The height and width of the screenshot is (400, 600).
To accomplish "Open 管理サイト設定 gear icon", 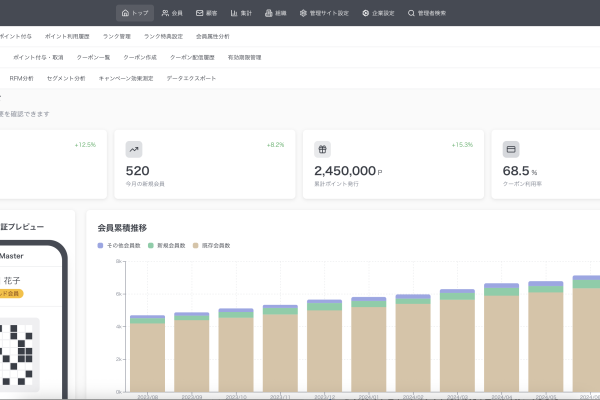I will [x=303, y=13].
